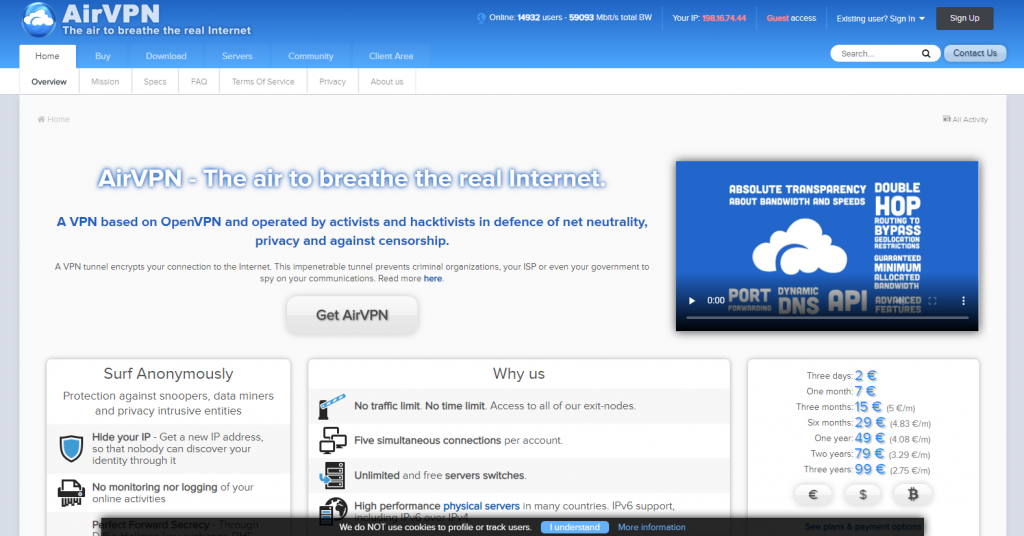Click the Get AirVPN button

[x=352, y=315]
